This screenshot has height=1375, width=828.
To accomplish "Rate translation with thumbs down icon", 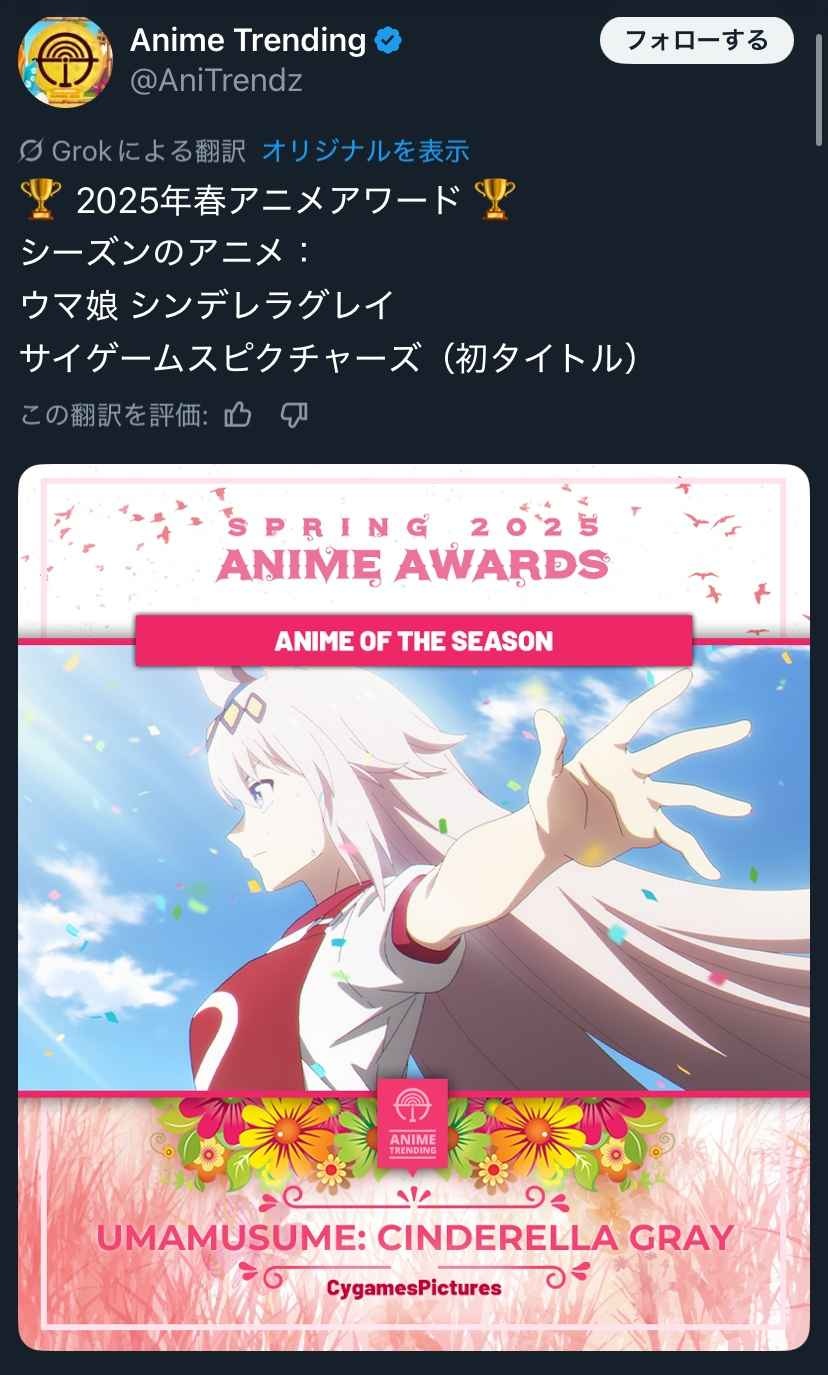I will pos(293,415).
